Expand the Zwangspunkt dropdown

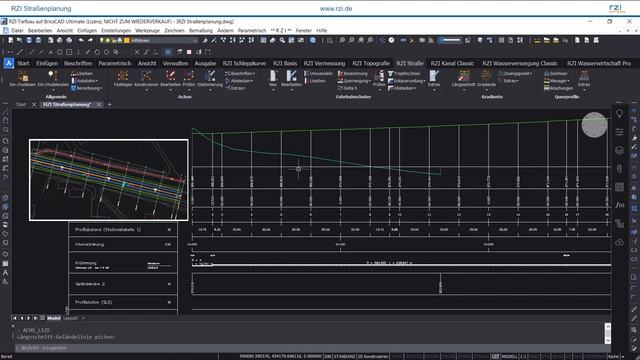(x=515, y=73)
